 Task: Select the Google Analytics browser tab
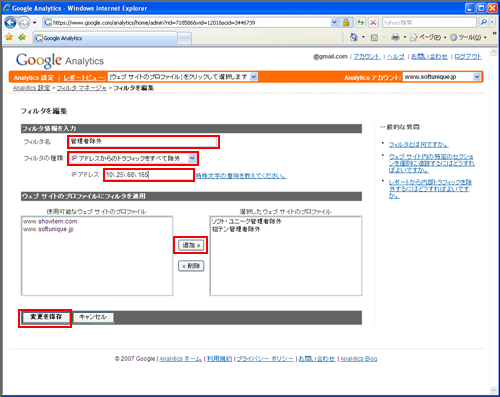pyautogui.click(x=105, y=38)
